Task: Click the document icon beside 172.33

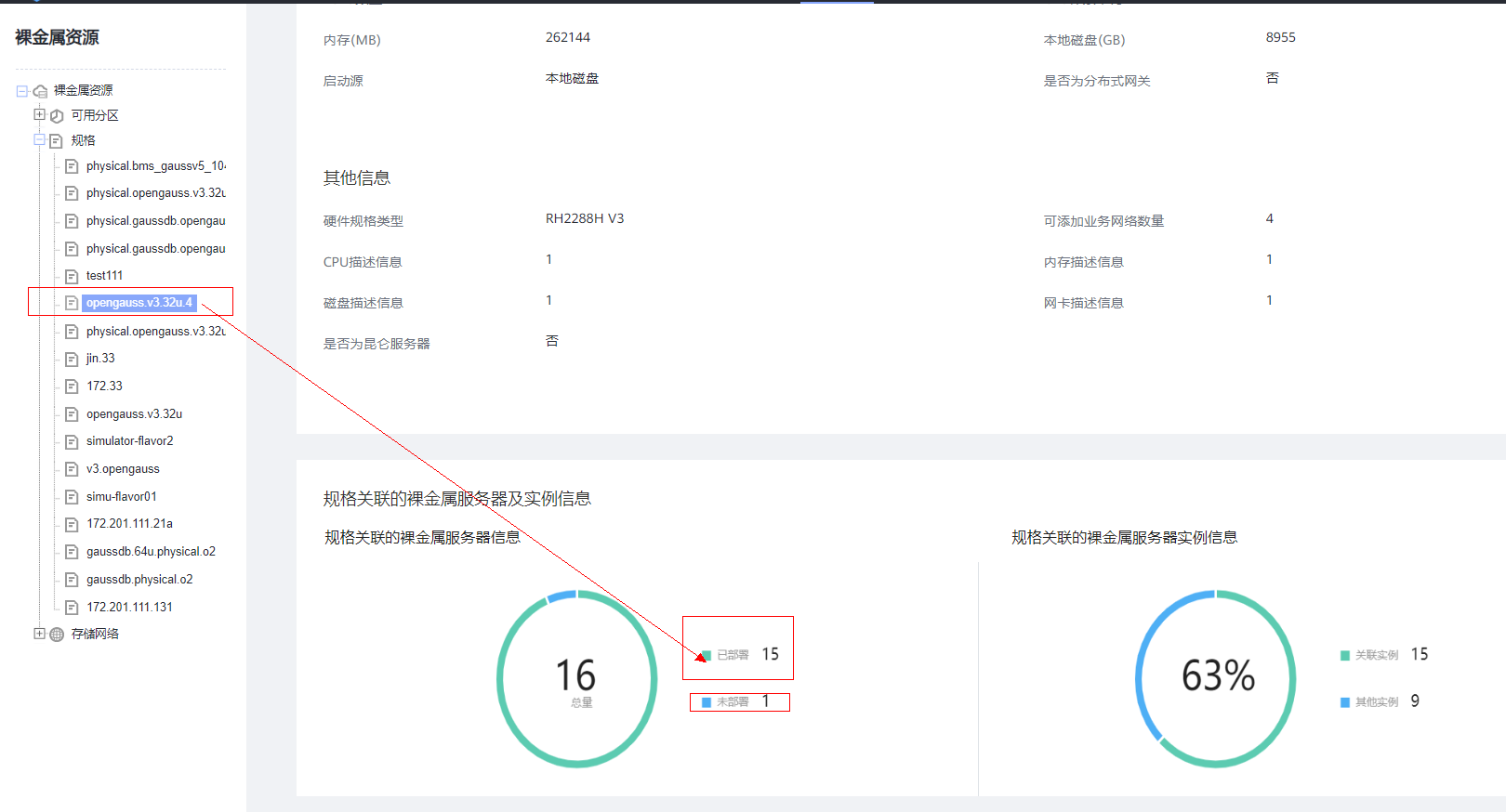Action: coord(72,386)
